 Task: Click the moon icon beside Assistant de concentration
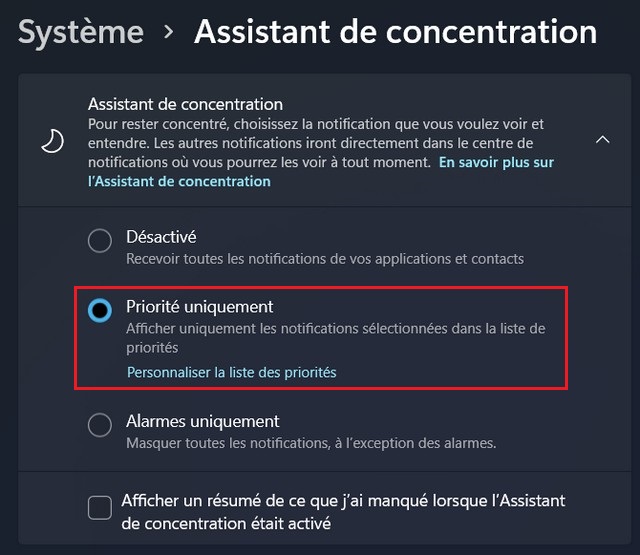click(x=52, y=141)
